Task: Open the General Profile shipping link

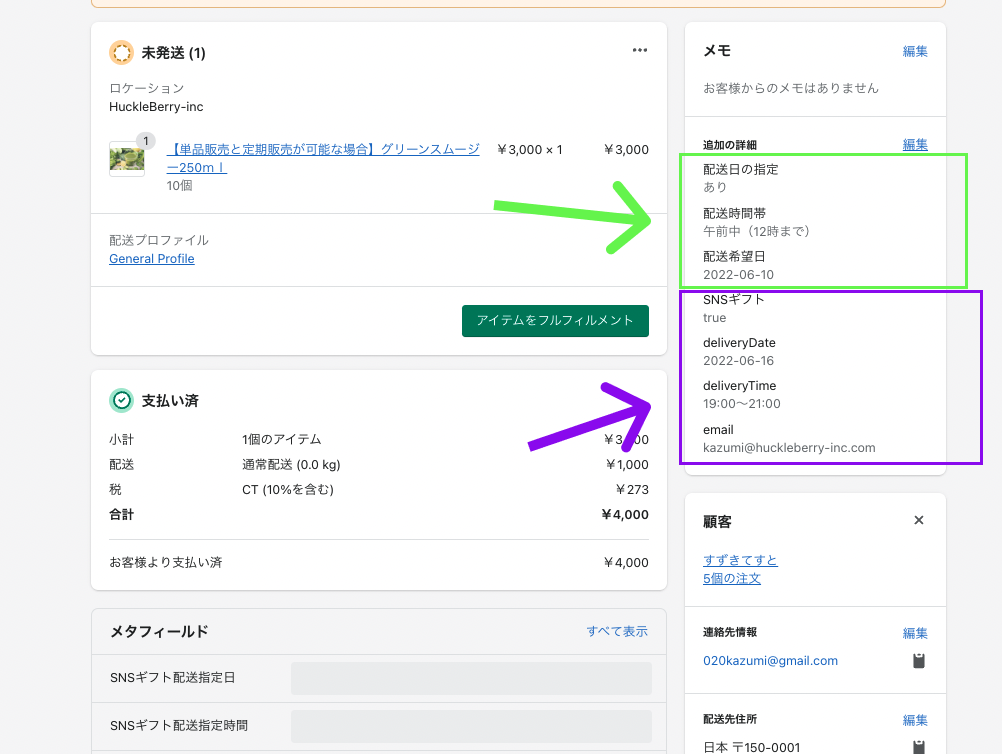Action: (151, 259)
